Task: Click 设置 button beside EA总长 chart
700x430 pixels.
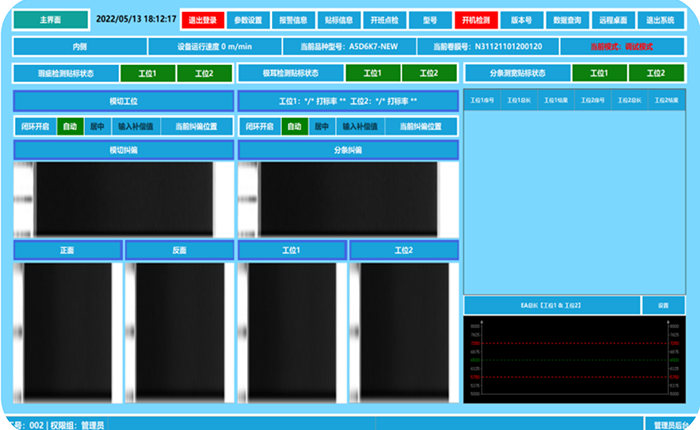Action: (x=663, y=305)
